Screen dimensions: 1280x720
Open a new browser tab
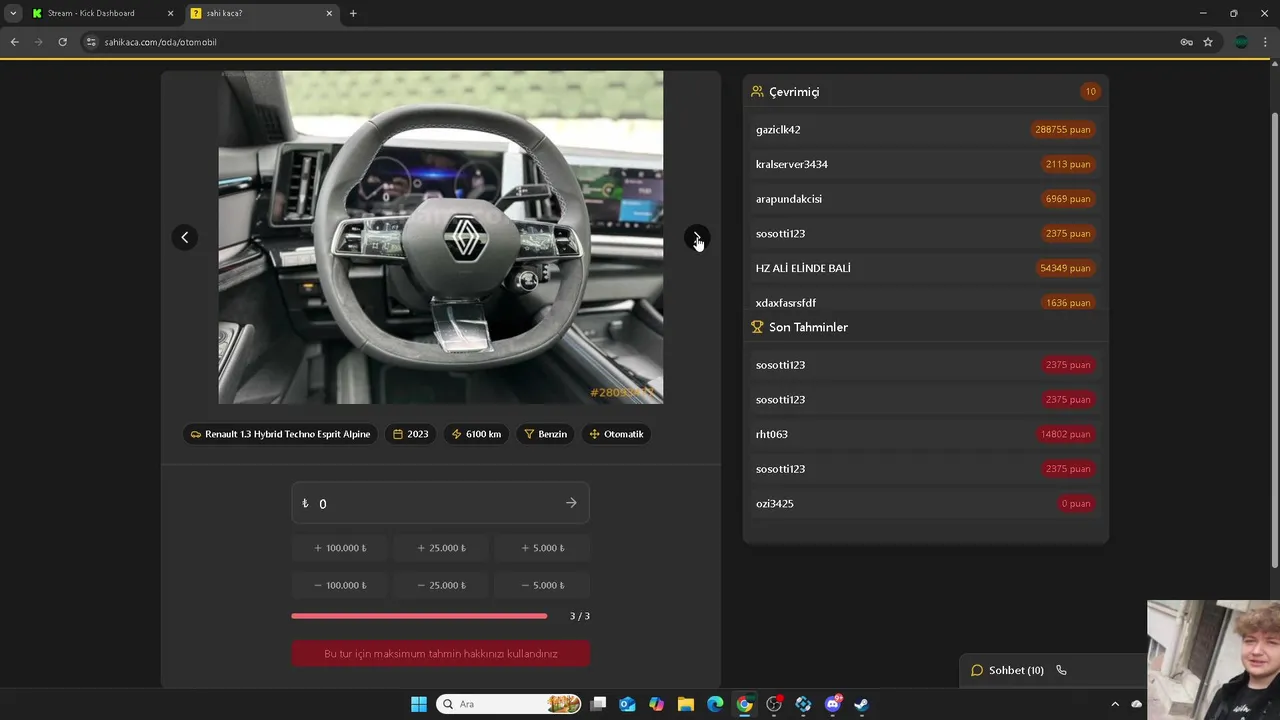click(x=353, y=13)
